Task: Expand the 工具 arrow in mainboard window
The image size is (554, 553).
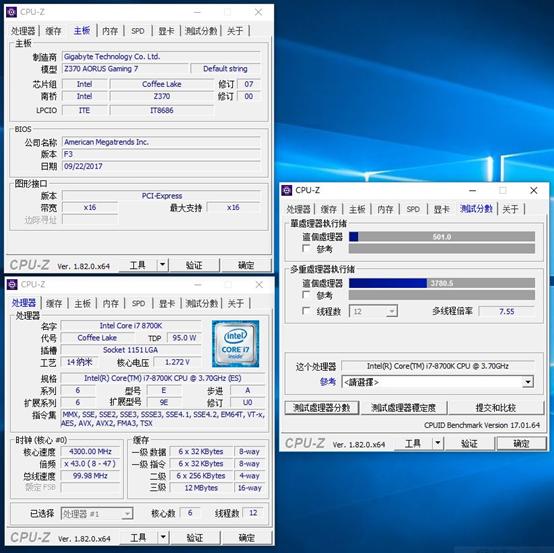Action: 163,265
